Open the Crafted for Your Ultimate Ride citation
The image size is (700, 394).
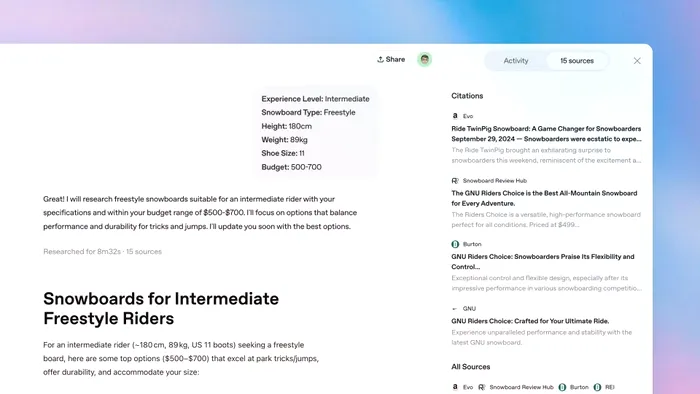[x=530, y=321]
